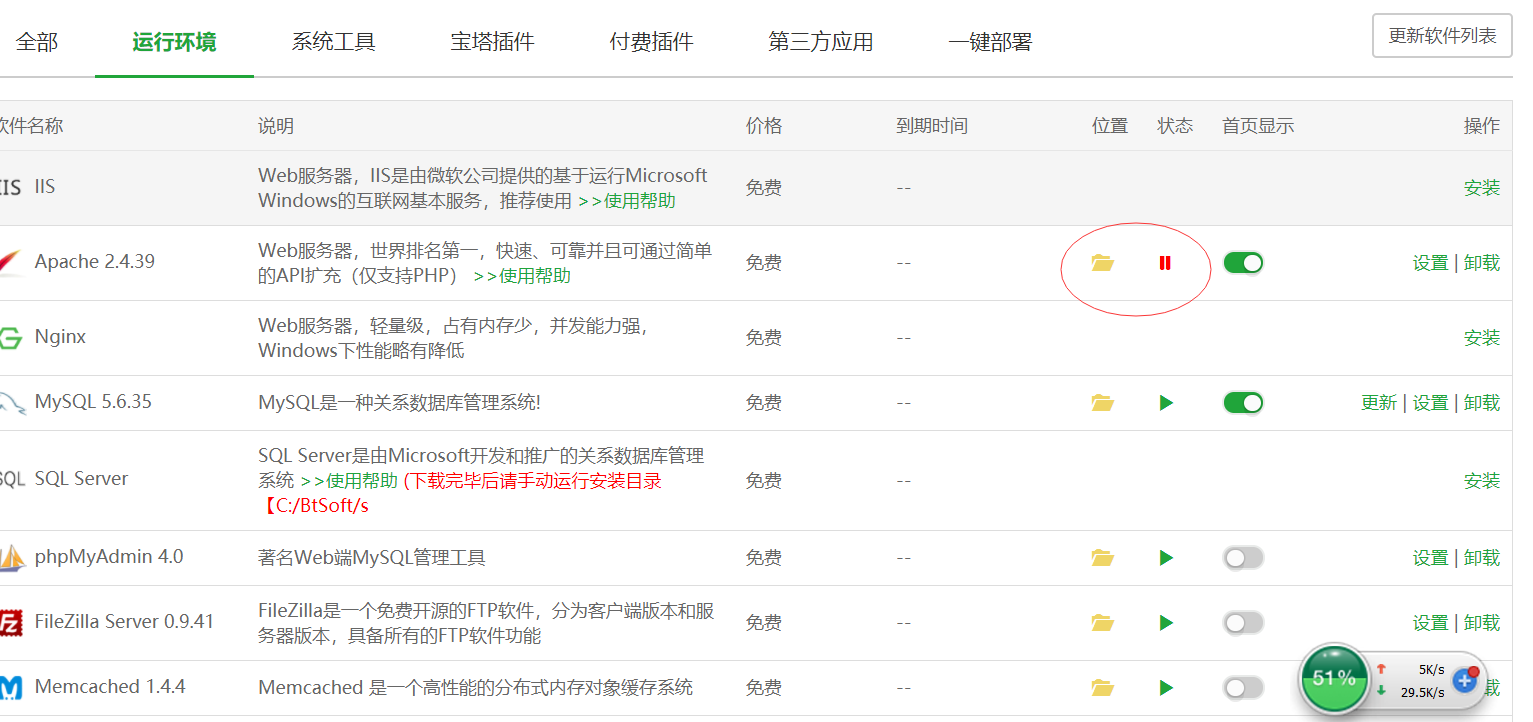This screenshot has width=1533, height=722.
Task: Enable FileZilla Server homepage display toggle
Action: click(1243, 623)
